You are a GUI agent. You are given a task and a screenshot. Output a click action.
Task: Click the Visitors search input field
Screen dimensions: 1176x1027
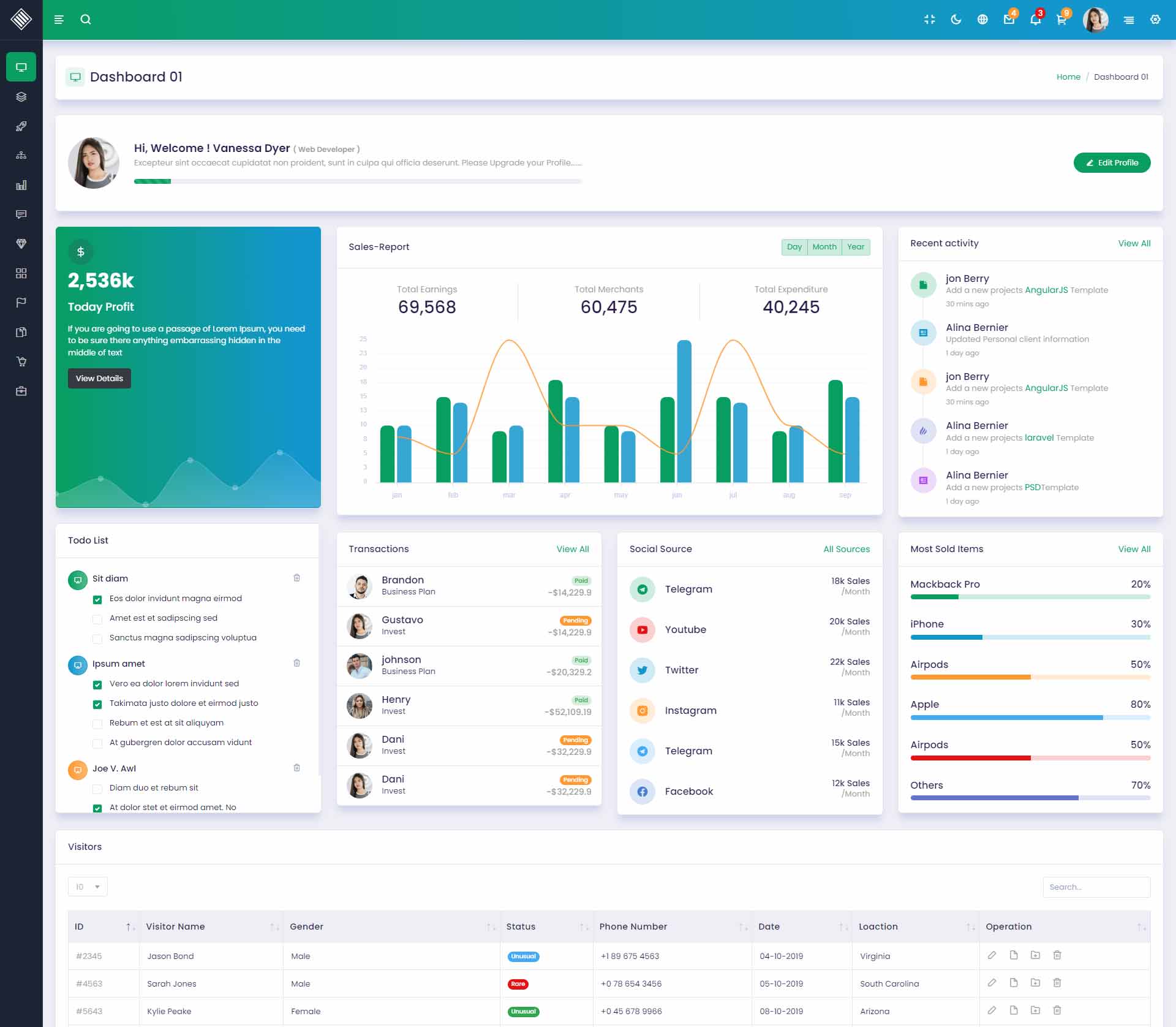tap(1096, 887)
